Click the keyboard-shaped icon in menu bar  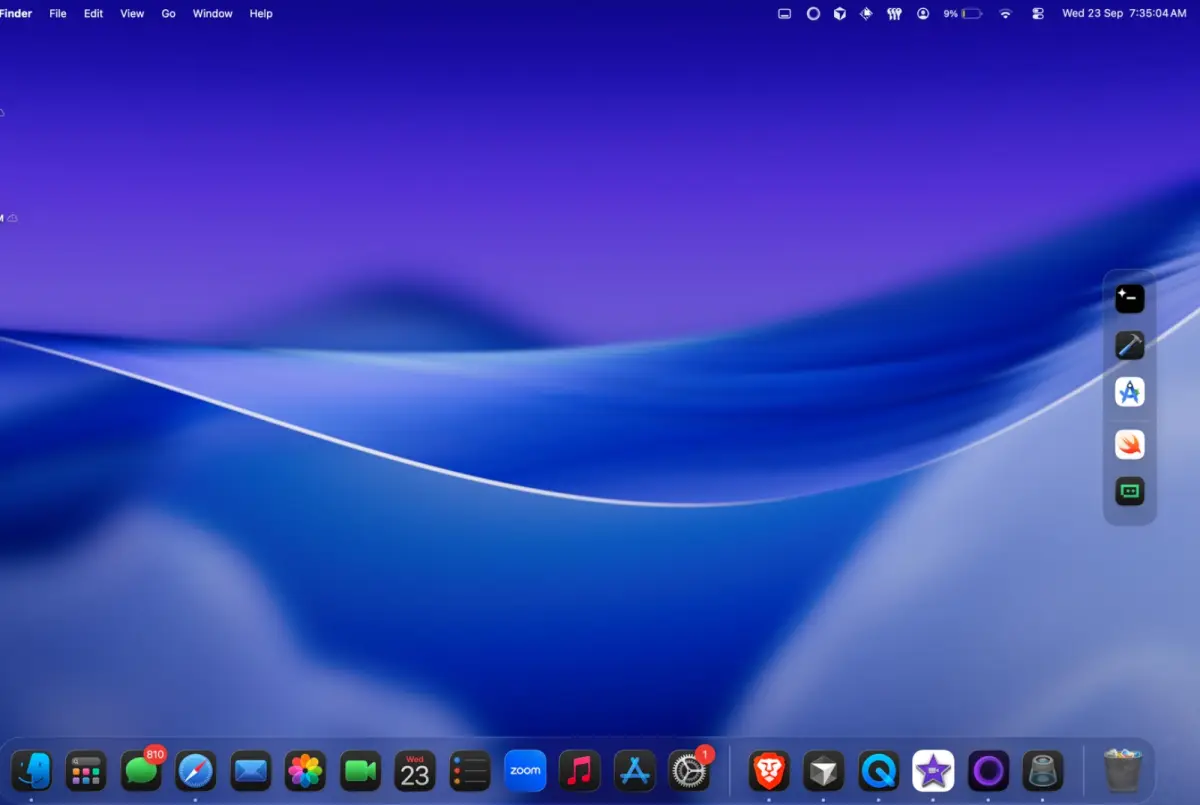coord(785,14)
